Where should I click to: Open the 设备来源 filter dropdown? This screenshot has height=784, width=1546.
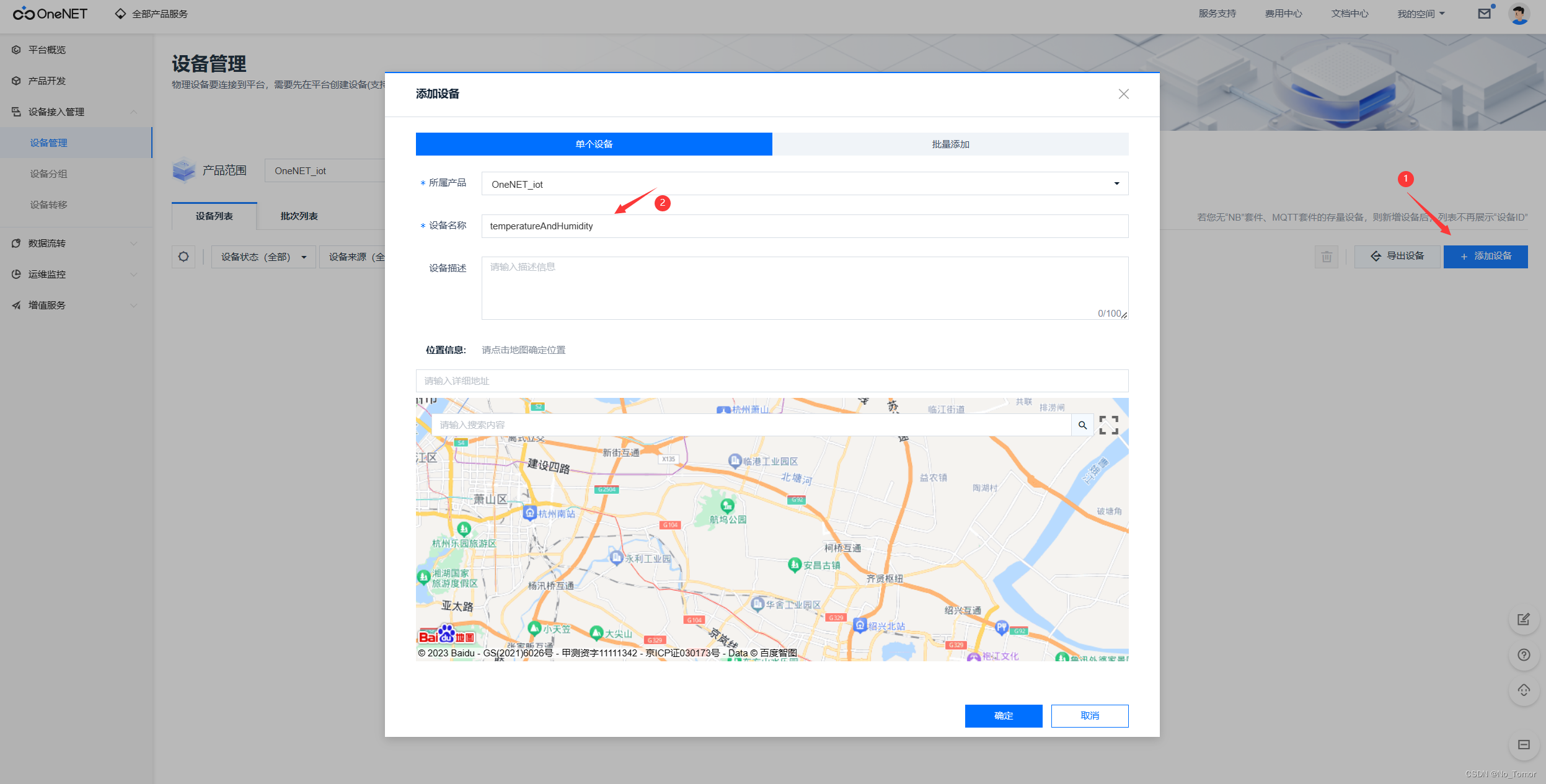click(352, 257)
